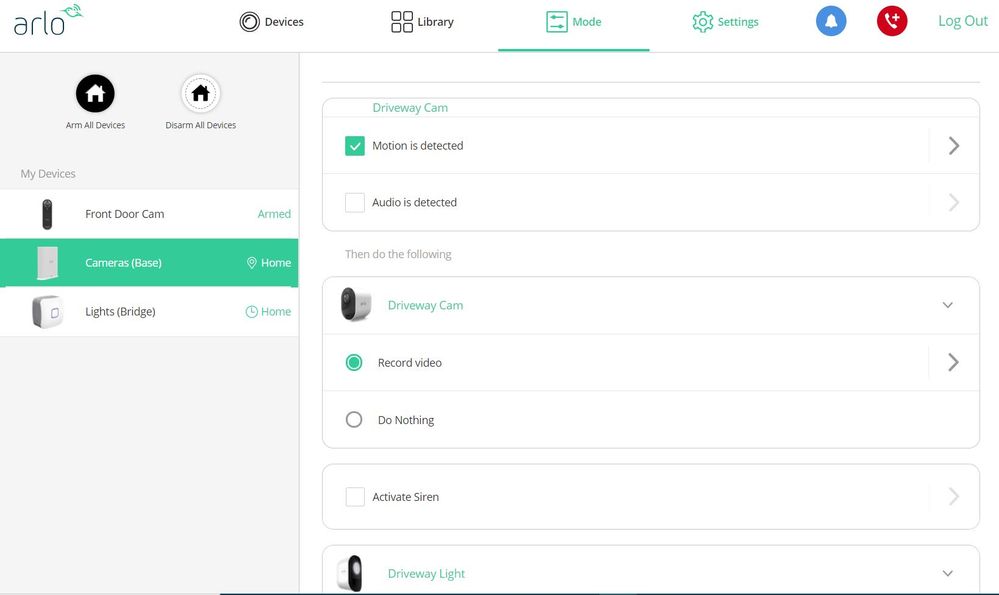Click the Library grid icon
This screenshot has height=595, width=999.
pos(402,22)
